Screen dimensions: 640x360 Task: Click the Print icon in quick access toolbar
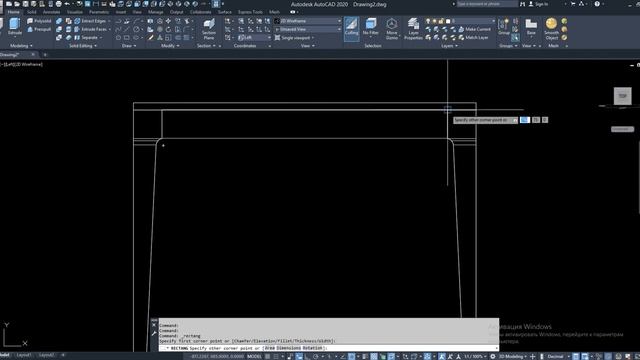(x=59, y=4)
